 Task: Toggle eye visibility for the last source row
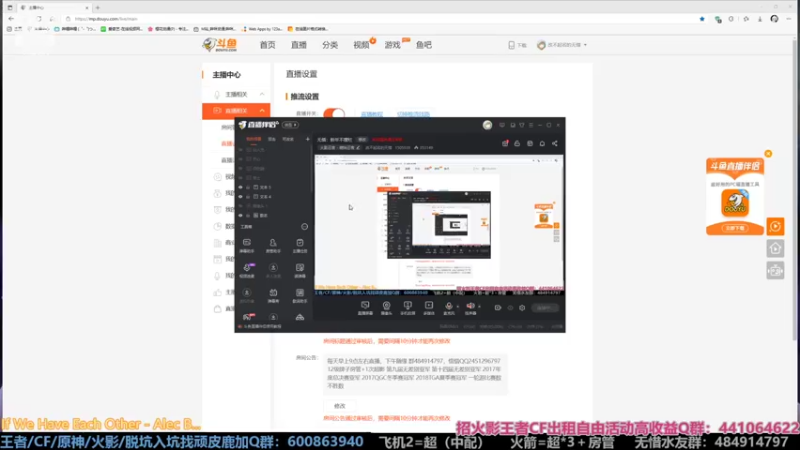coord(240,215)
